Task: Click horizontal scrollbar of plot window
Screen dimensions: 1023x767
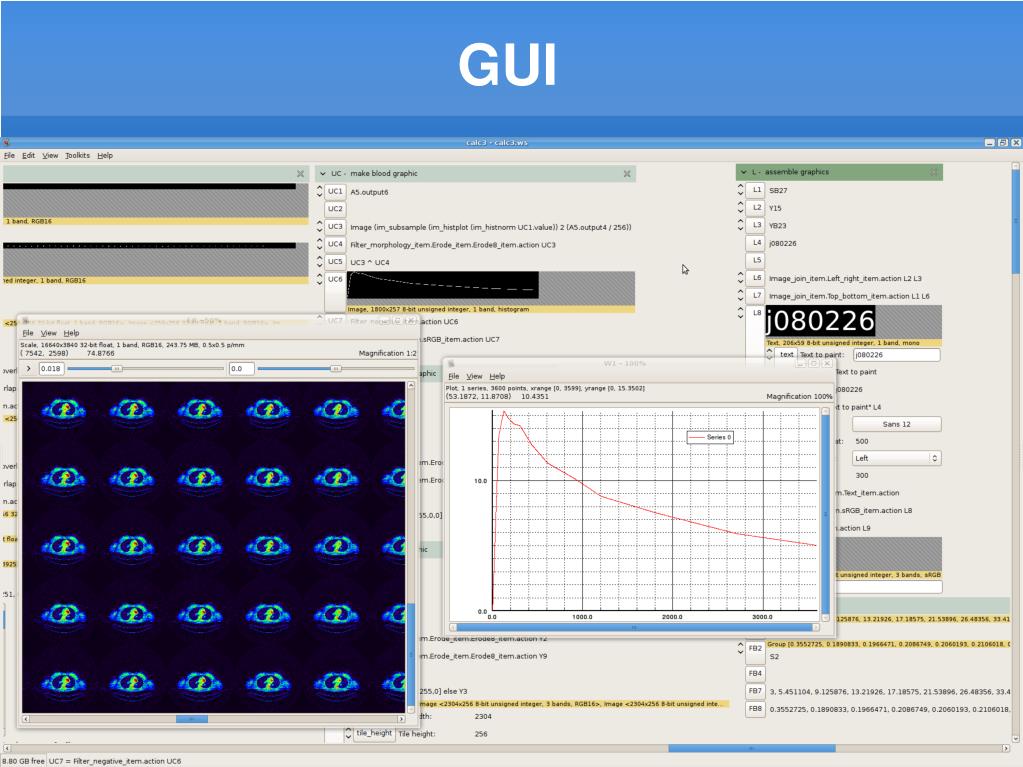Action: tap(634, 627)
